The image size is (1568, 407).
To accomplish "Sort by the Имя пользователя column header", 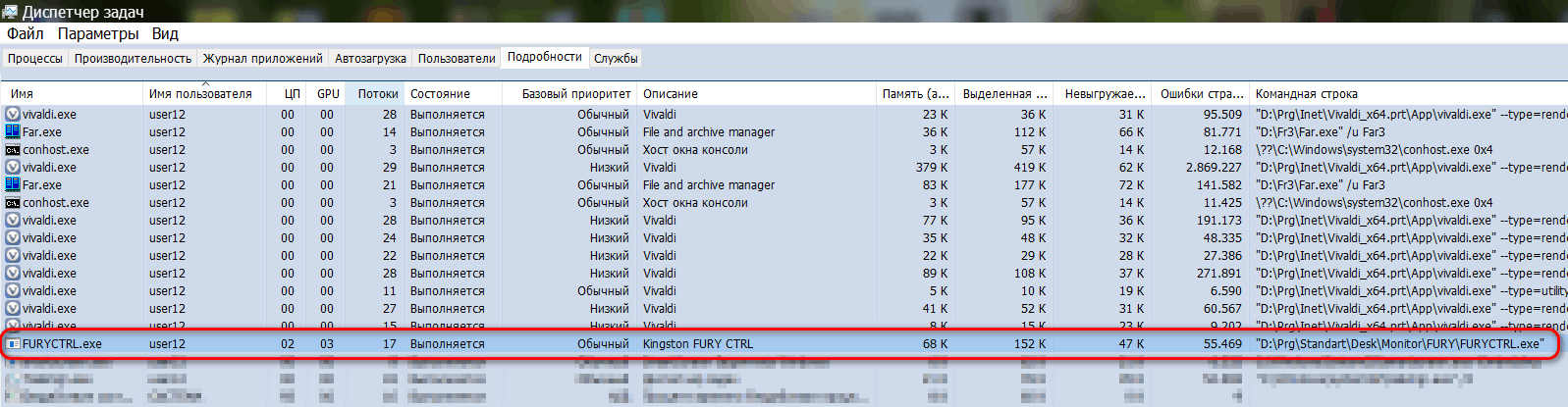I will [x=203, y=94].
